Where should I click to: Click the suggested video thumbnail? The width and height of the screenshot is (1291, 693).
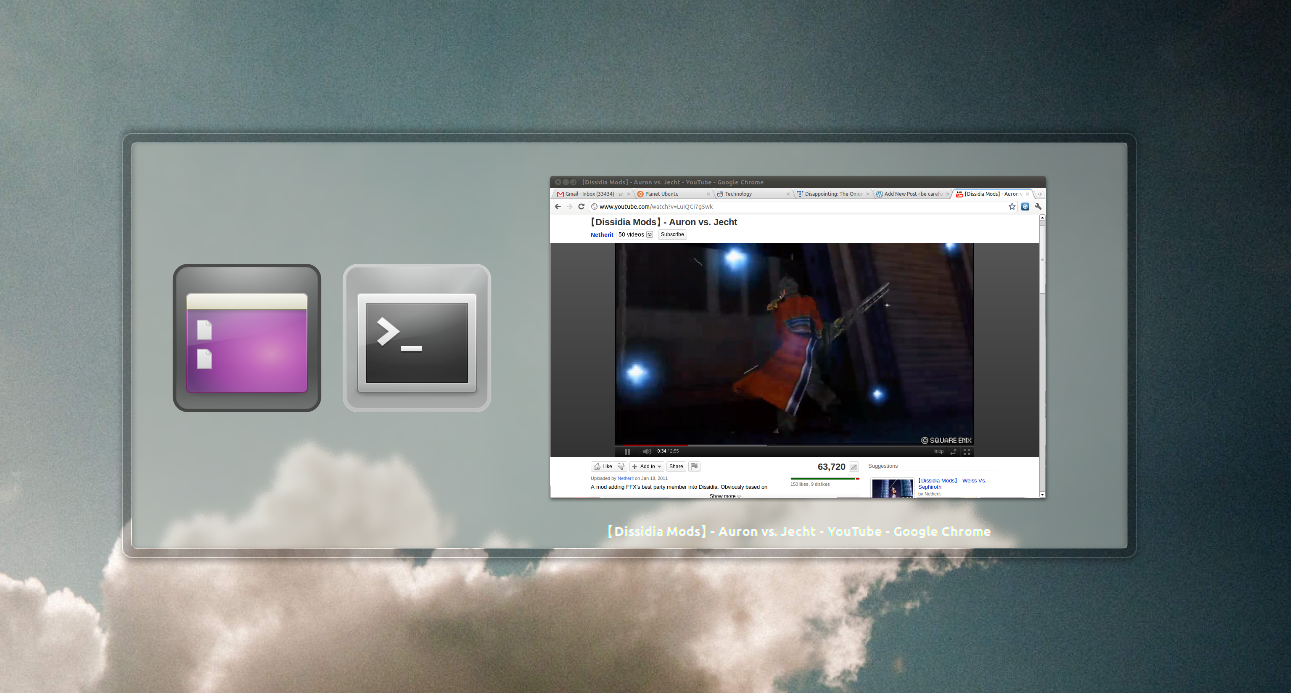click(892, 488)
